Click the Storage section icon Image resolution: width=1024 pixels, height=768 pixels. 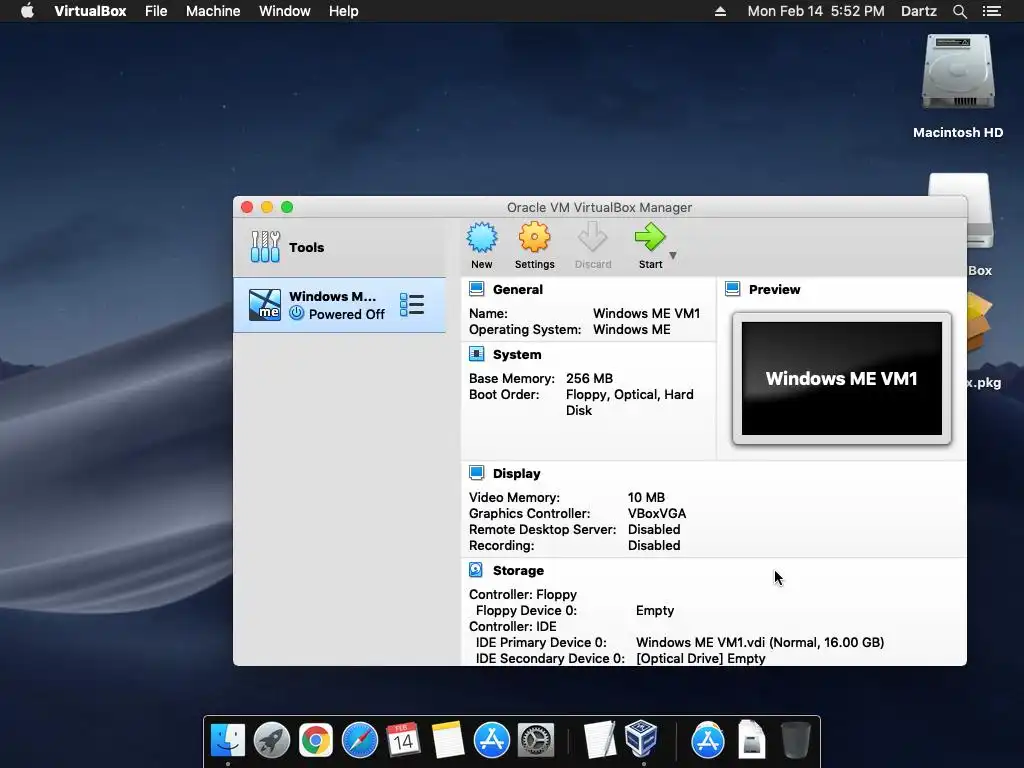click(476, 570)
